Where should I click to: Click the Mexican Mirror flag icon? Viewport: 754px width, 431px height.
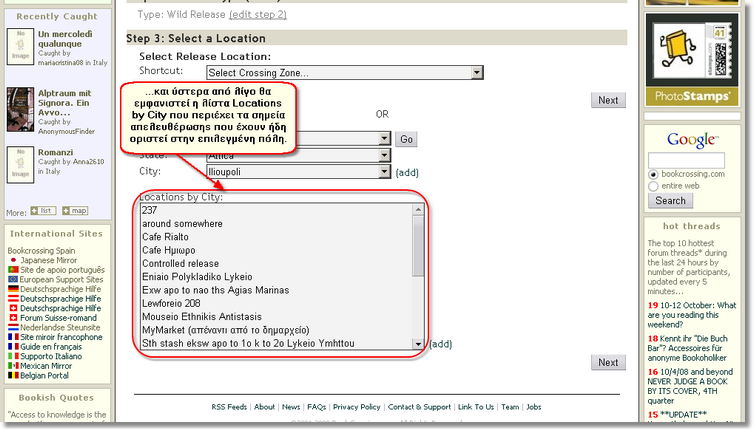coord(12,366)
